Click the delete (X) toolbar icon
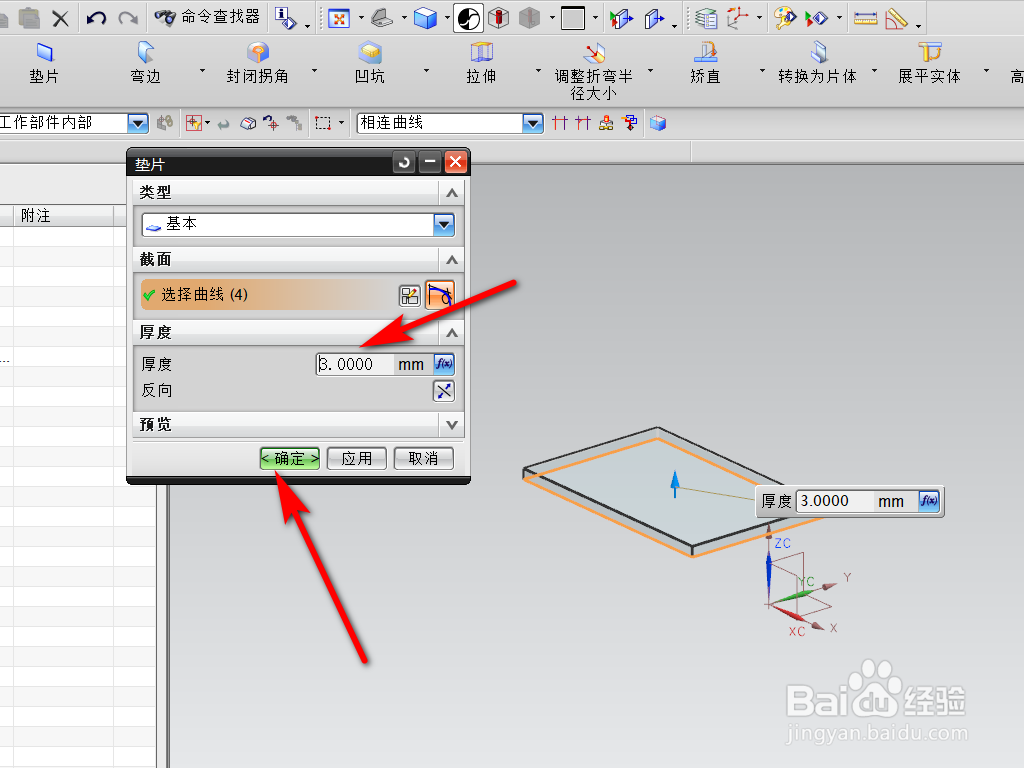1024x768 pixels. pyautogui.click(x=60, y=18)
